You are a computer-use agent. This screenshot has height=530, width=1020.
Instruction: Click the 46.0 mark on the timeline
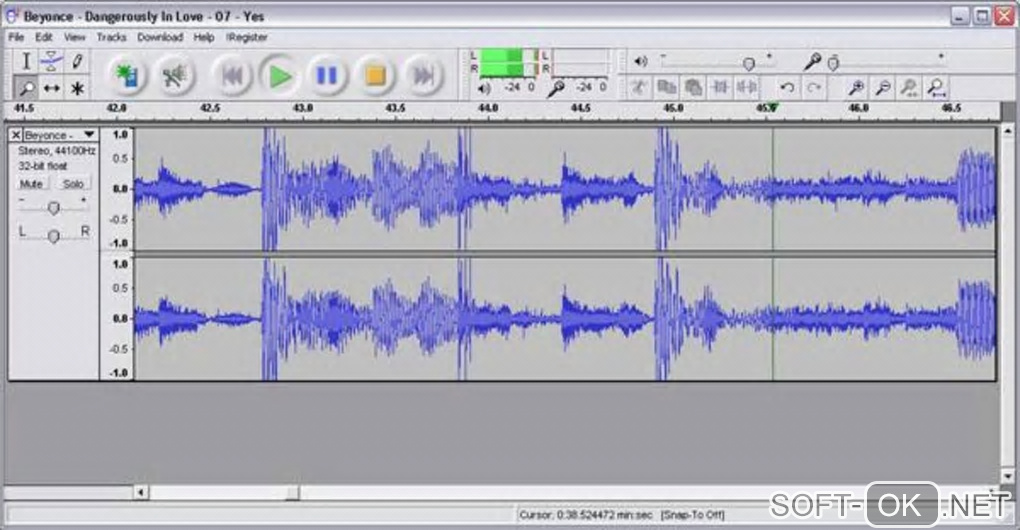(859, 108)
